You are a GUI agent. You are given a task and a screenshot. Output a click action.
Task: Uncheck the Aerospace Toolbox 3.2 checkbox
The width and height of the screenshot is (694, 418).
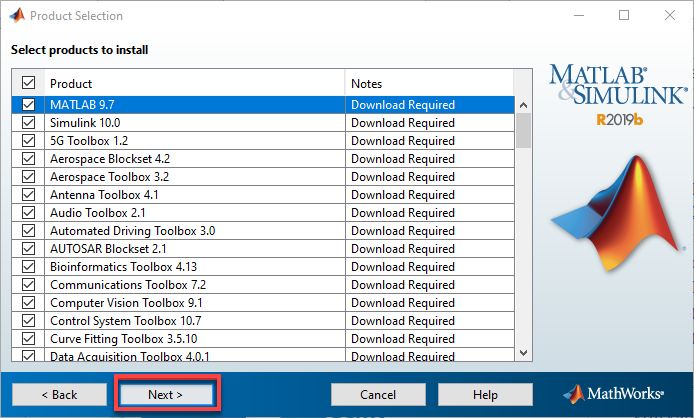[x=28, y=177]
